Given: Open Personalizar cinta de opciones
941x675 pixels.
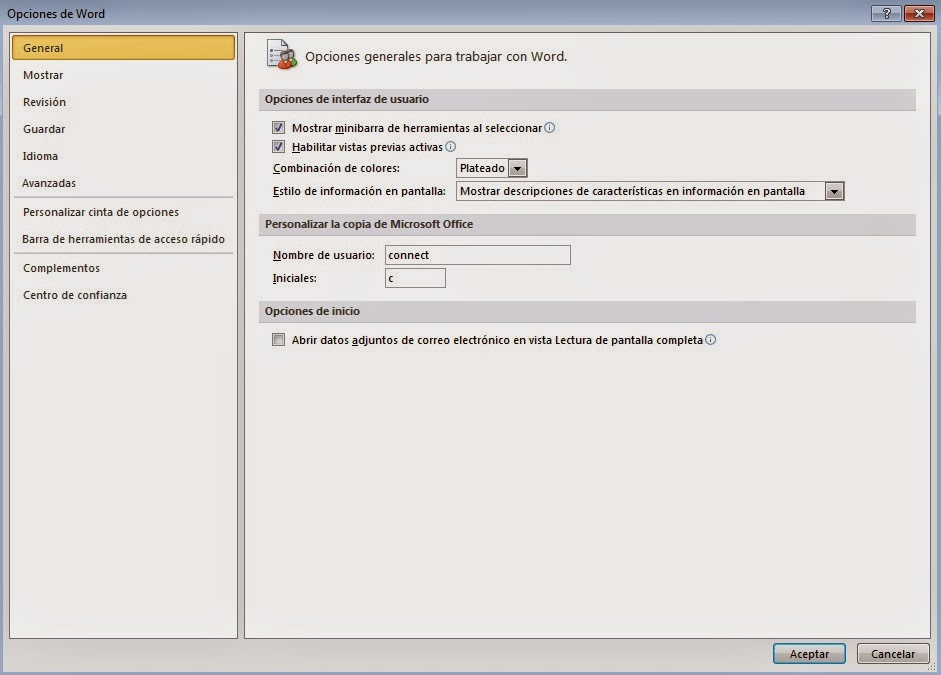Looking at the screenshot, I should click(123, 212).
